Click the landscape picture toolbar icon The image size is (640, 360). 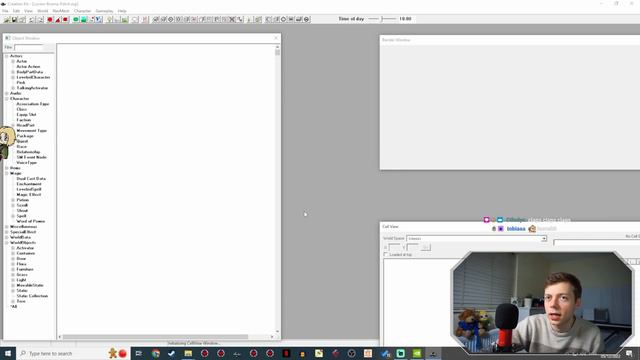click(125, 20)
